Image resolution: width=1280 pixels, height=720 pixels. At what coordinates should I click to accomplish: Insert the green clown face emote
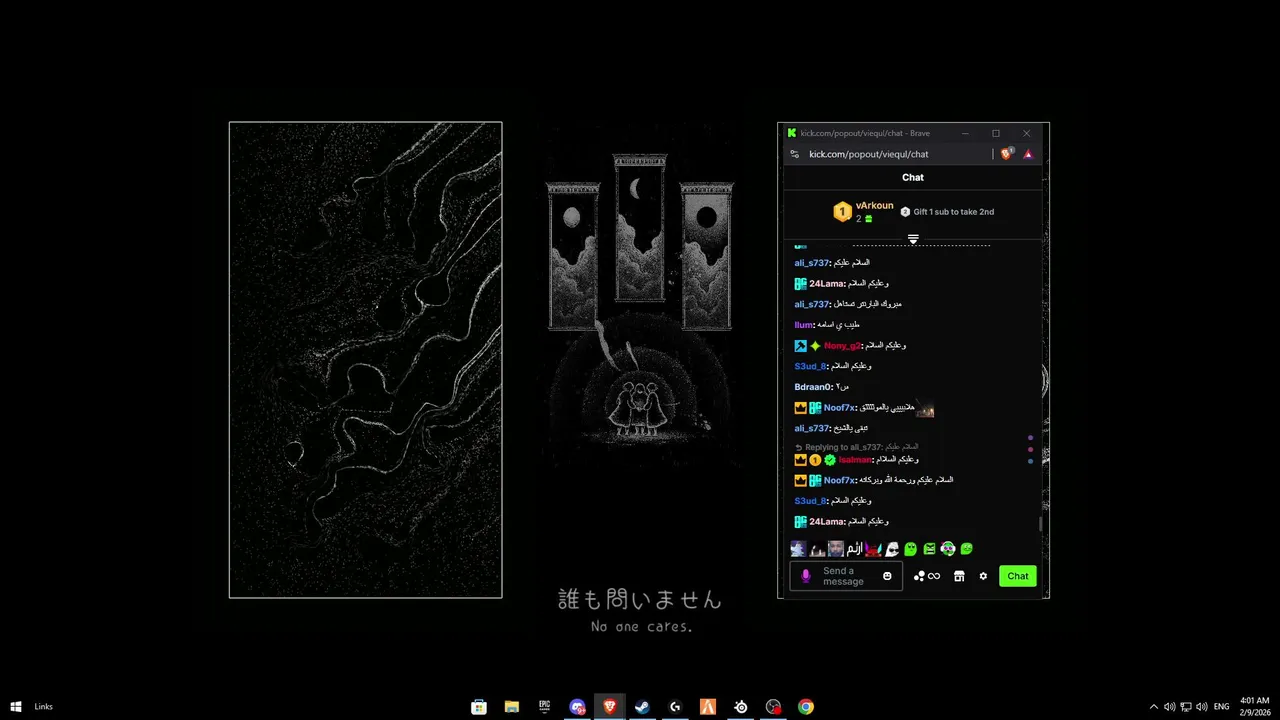pyautogui.click(x=948, y=549)
